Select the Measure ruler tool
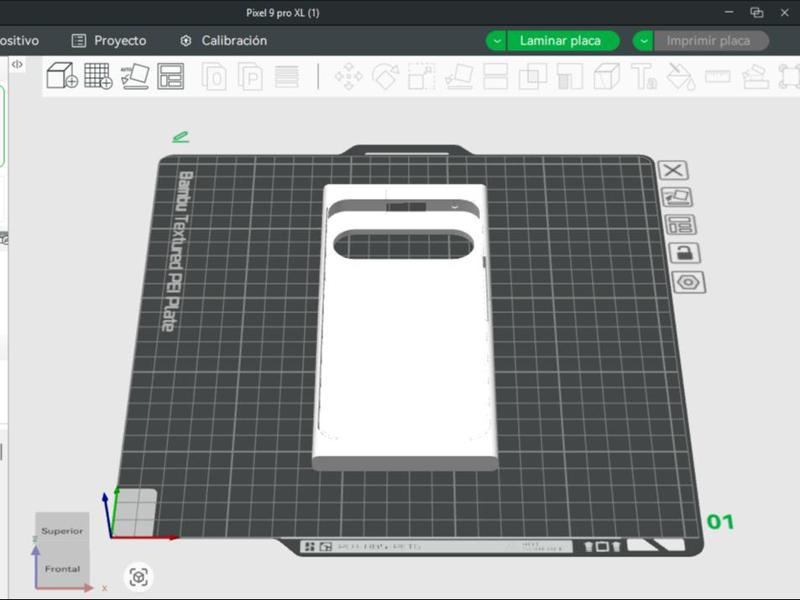 [718, 77]
